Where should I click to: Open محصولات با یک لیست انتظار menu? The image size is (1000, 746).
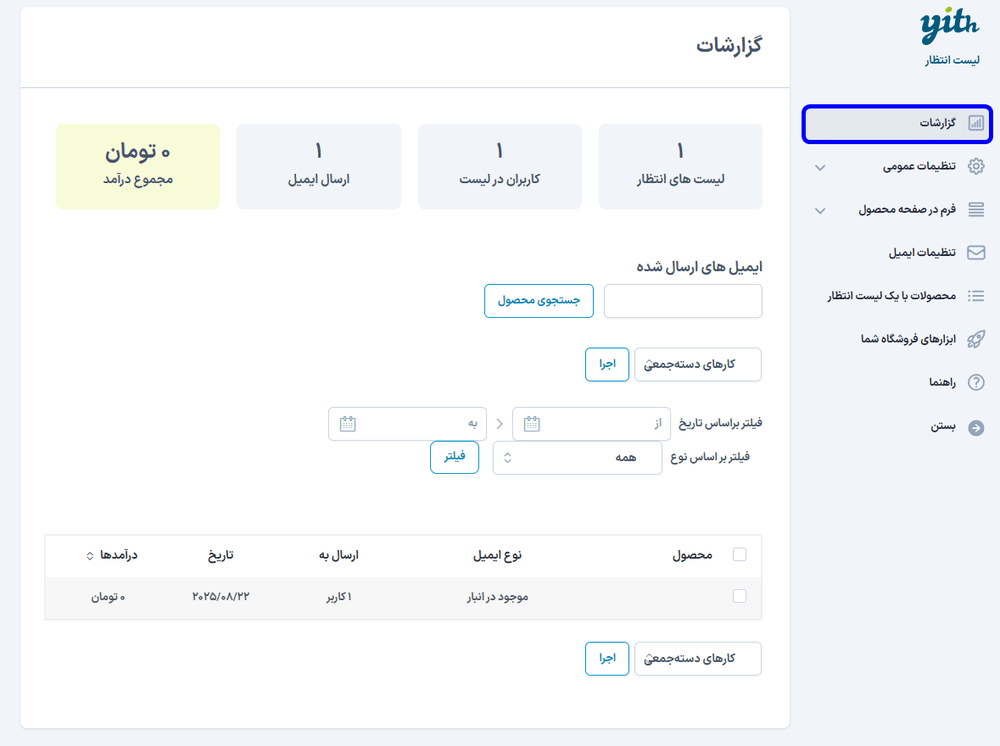click(x=897, y=296)
